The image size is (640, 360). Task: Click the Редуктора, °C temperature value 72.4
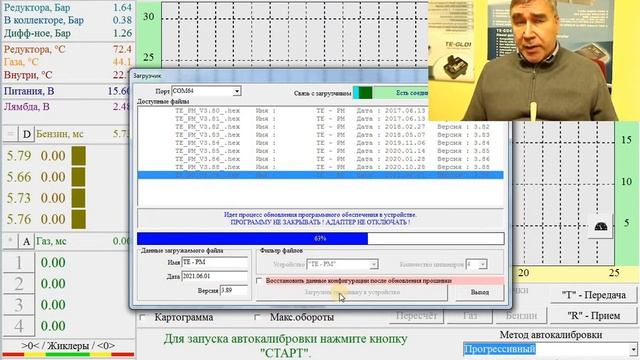[122, 49]
